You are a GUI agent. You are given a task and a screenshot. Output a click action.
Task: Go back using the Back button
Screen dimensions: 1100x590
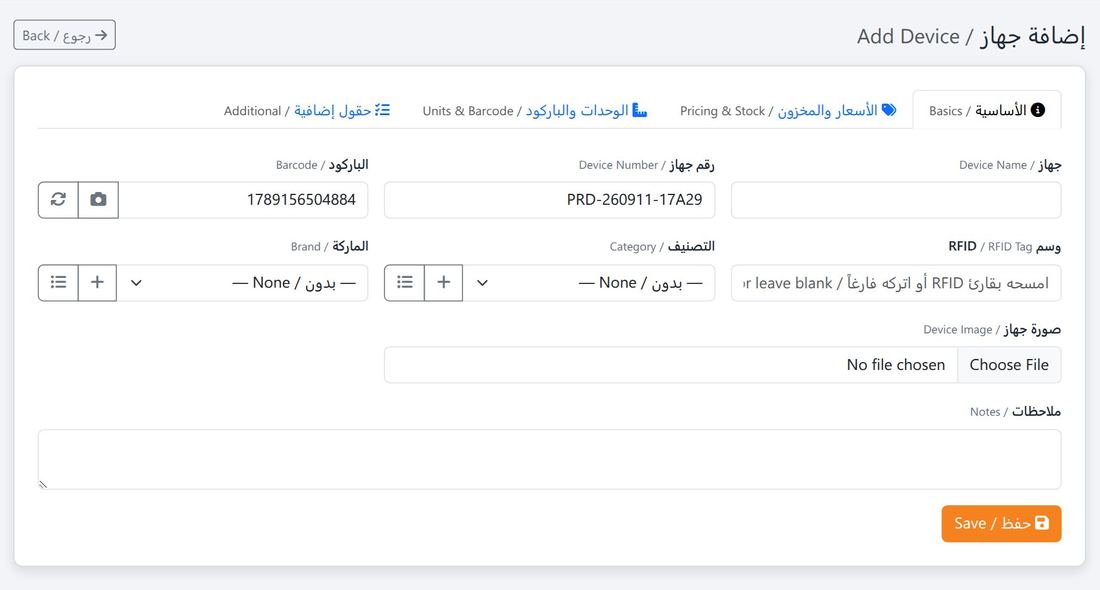(x=65, y=35)
